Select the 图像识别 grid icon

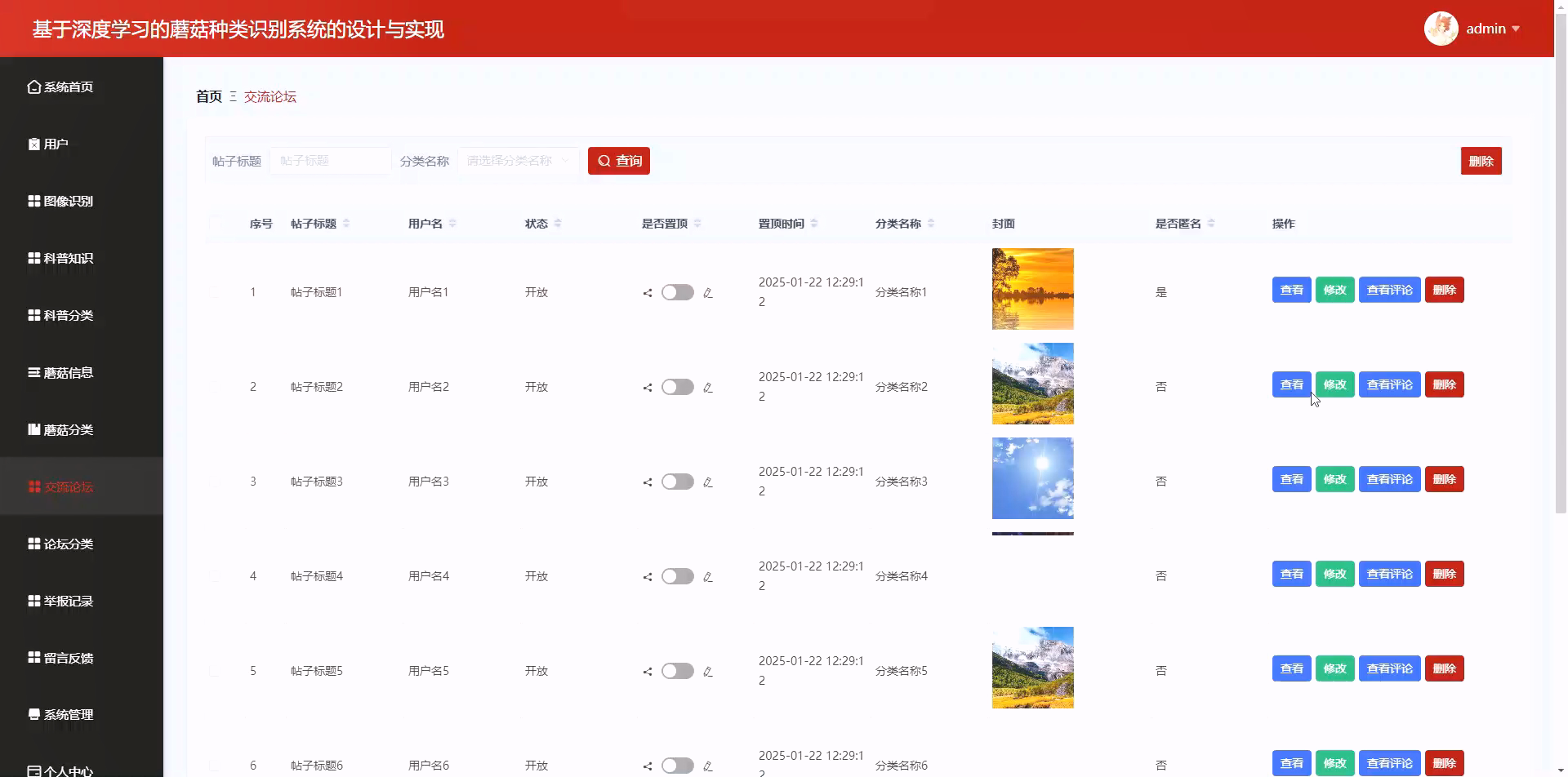(x=33, y=201)
